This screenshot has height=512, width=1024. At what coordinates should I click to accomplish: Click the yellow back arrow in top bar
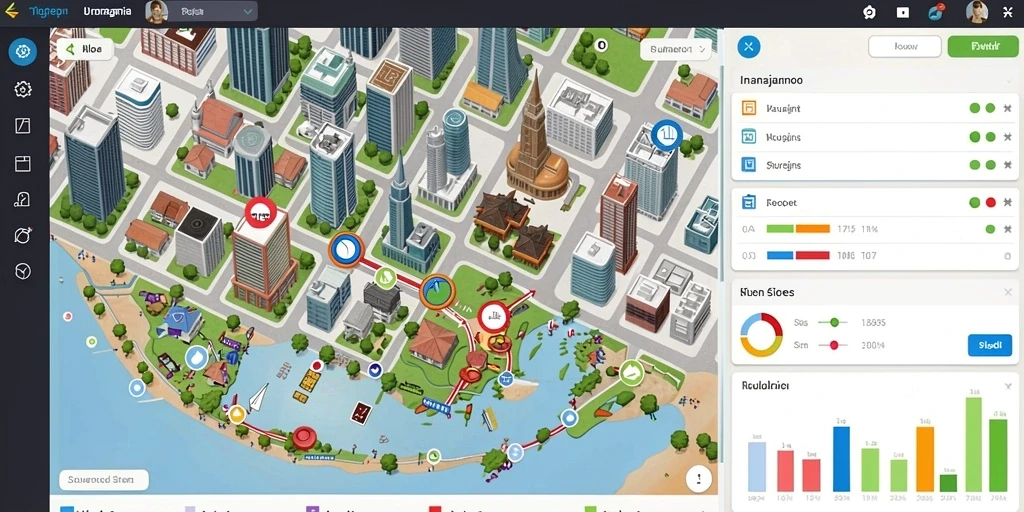tap(11, 11)
